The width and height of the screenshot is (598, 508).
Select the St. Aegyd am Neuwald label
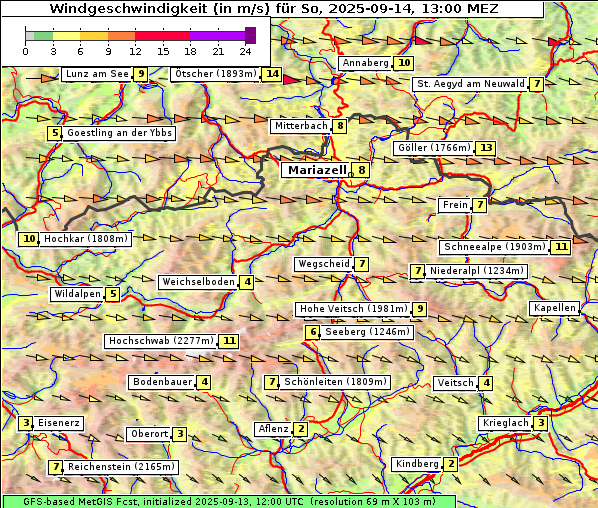(470, 84)
